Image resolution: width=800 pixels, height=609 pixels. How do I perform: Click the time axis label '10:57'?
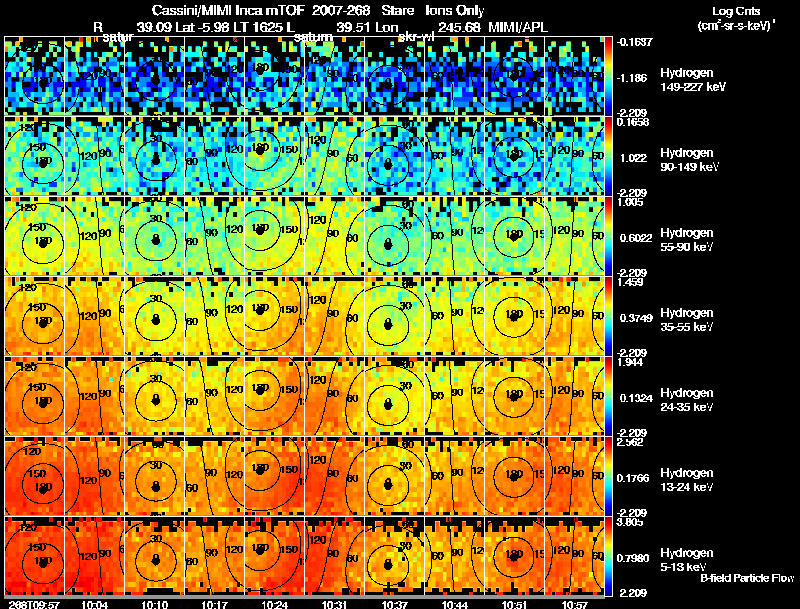pos(574,604)
